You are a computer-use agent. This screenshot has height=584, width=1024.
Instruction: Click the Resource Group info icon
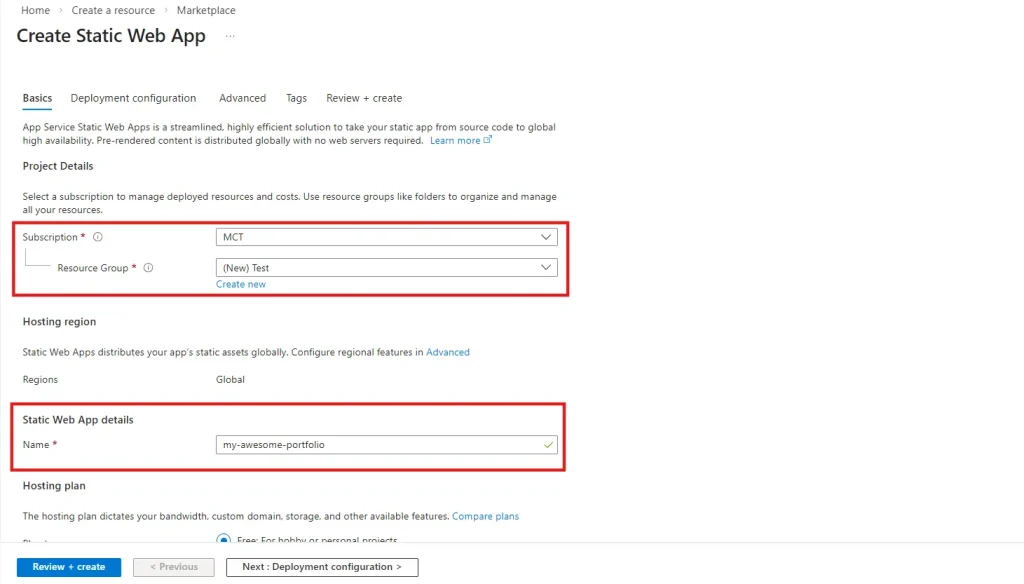(x=148, y=268)
